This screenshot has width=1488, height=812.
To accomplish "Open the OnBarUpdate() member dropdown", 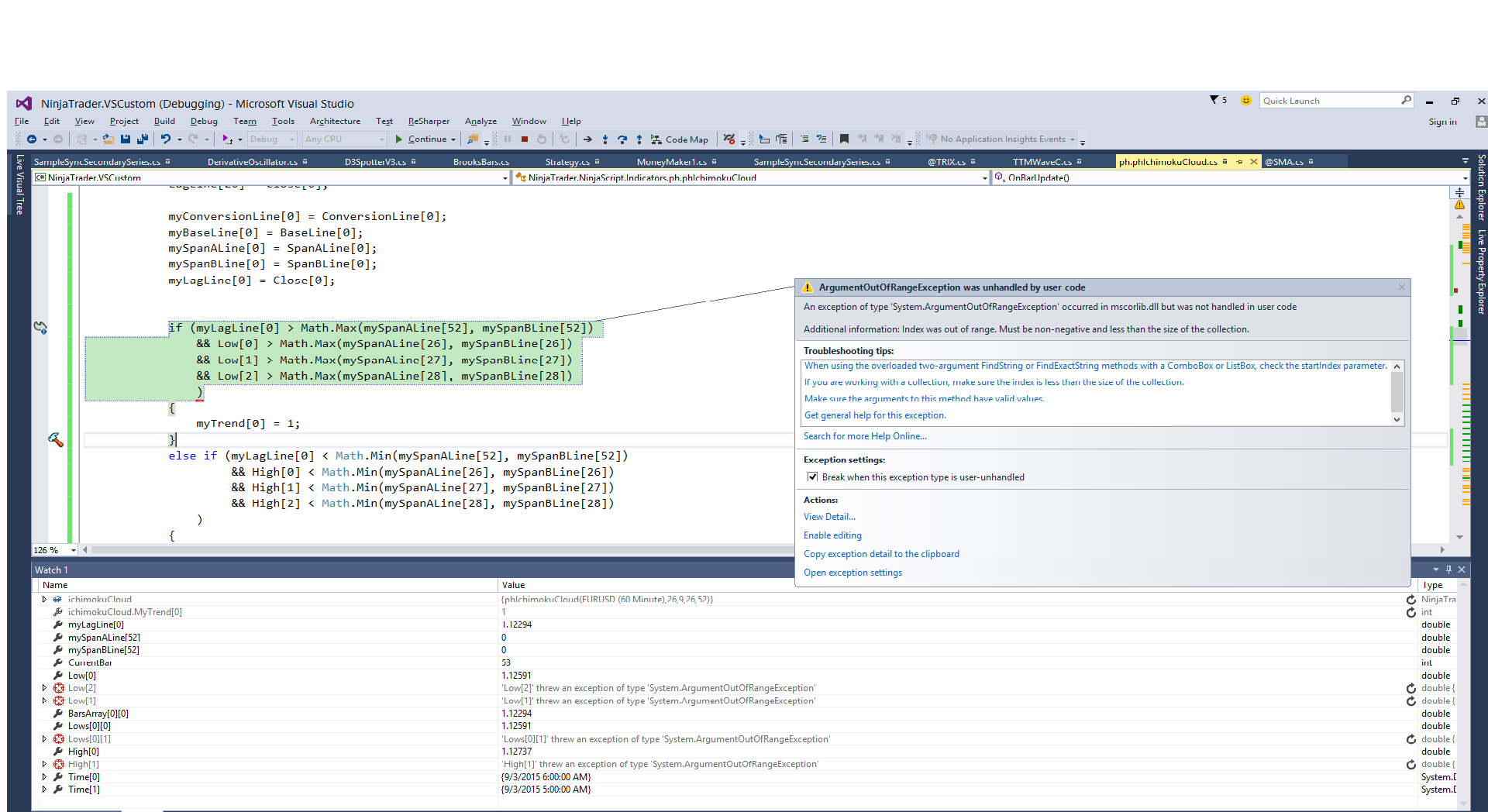I will coord(1464,178).
